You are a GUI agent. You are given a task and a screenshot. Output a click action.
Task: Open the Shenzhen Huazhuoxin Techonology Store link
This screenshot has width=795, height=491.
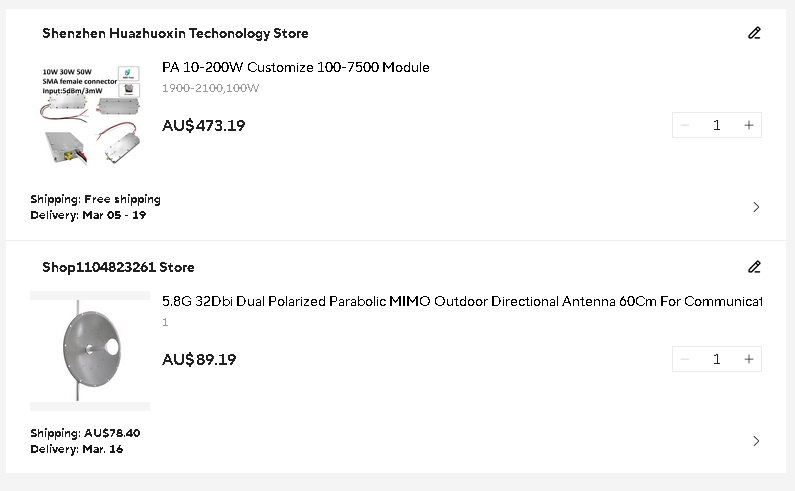pos(175,33)
